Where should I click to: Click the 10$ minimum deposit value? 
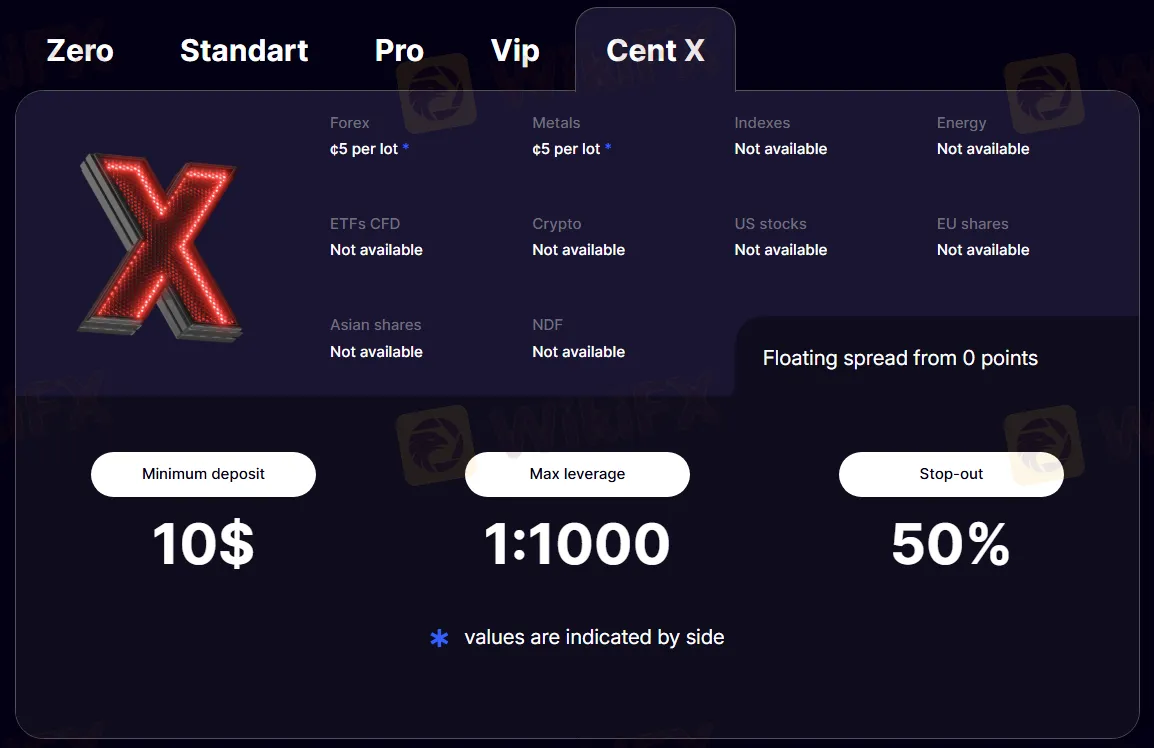click(x=203, y=545)
